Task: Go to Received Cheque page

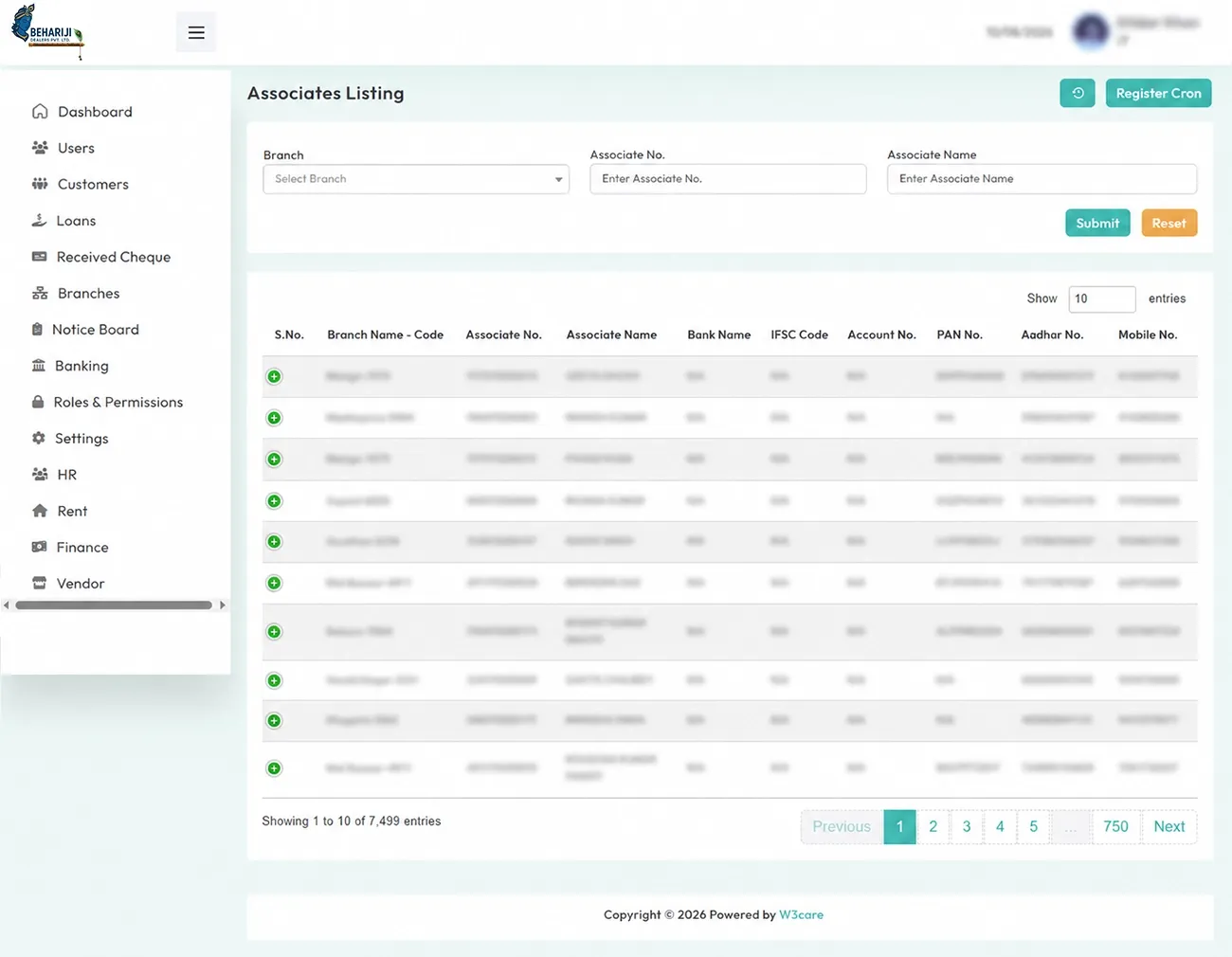Action: pyautogui.click(x=114, y=257)
